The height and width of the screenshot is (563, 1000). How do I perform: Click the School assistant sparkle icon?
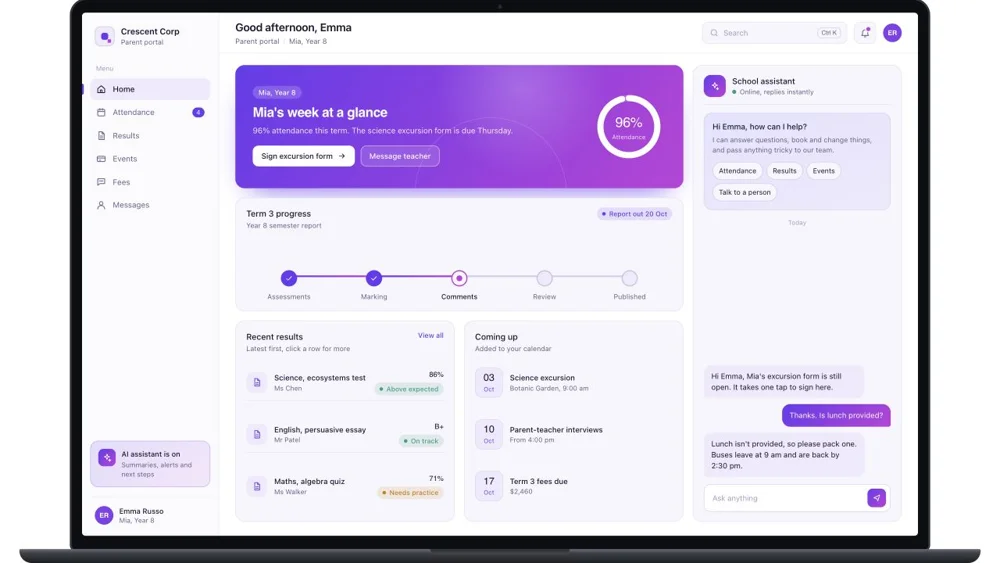tap(714, 86)
